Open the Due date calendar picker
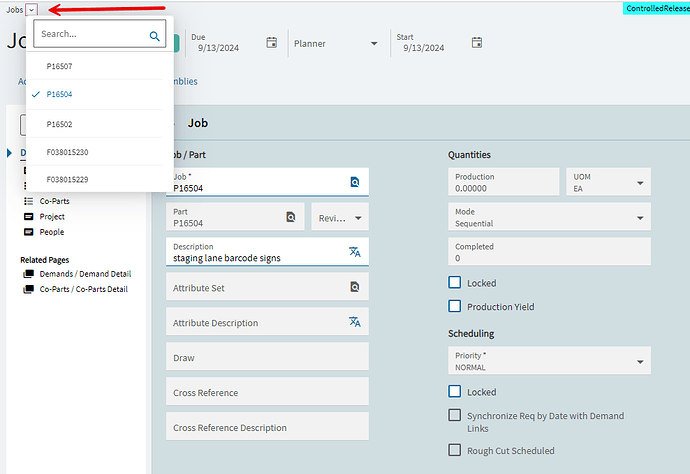Viewport: 690px width, 474px height. [272, 43]
